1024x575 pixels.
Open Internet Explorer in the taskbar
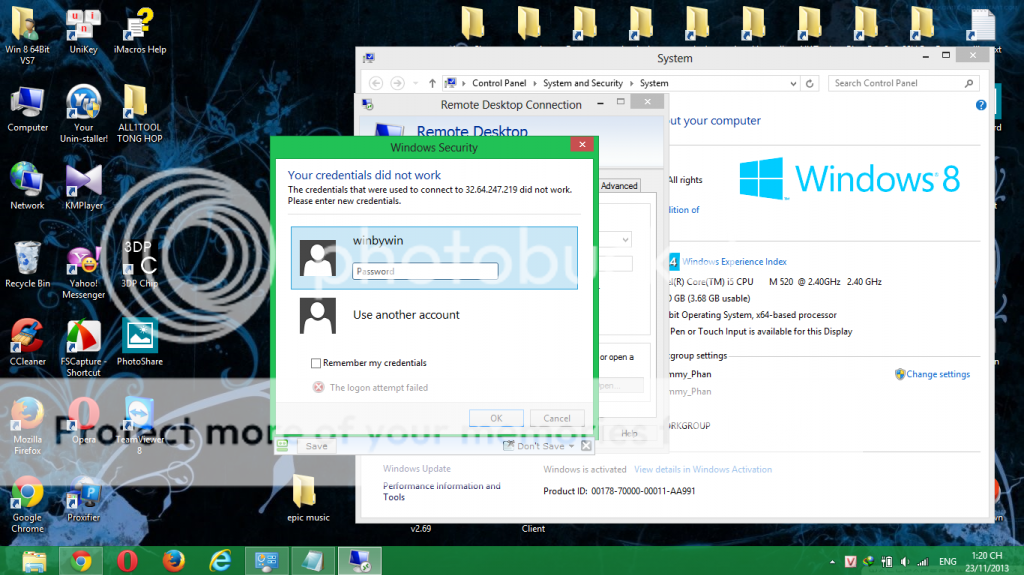219,561
